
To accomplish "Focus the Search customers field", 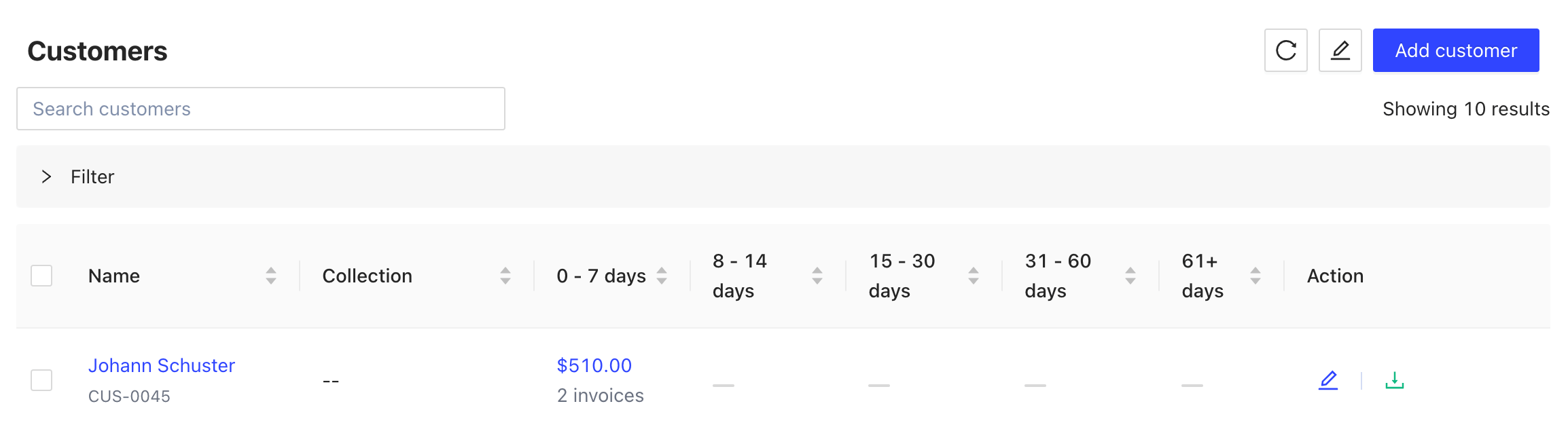I will click(x=261, y=109).
